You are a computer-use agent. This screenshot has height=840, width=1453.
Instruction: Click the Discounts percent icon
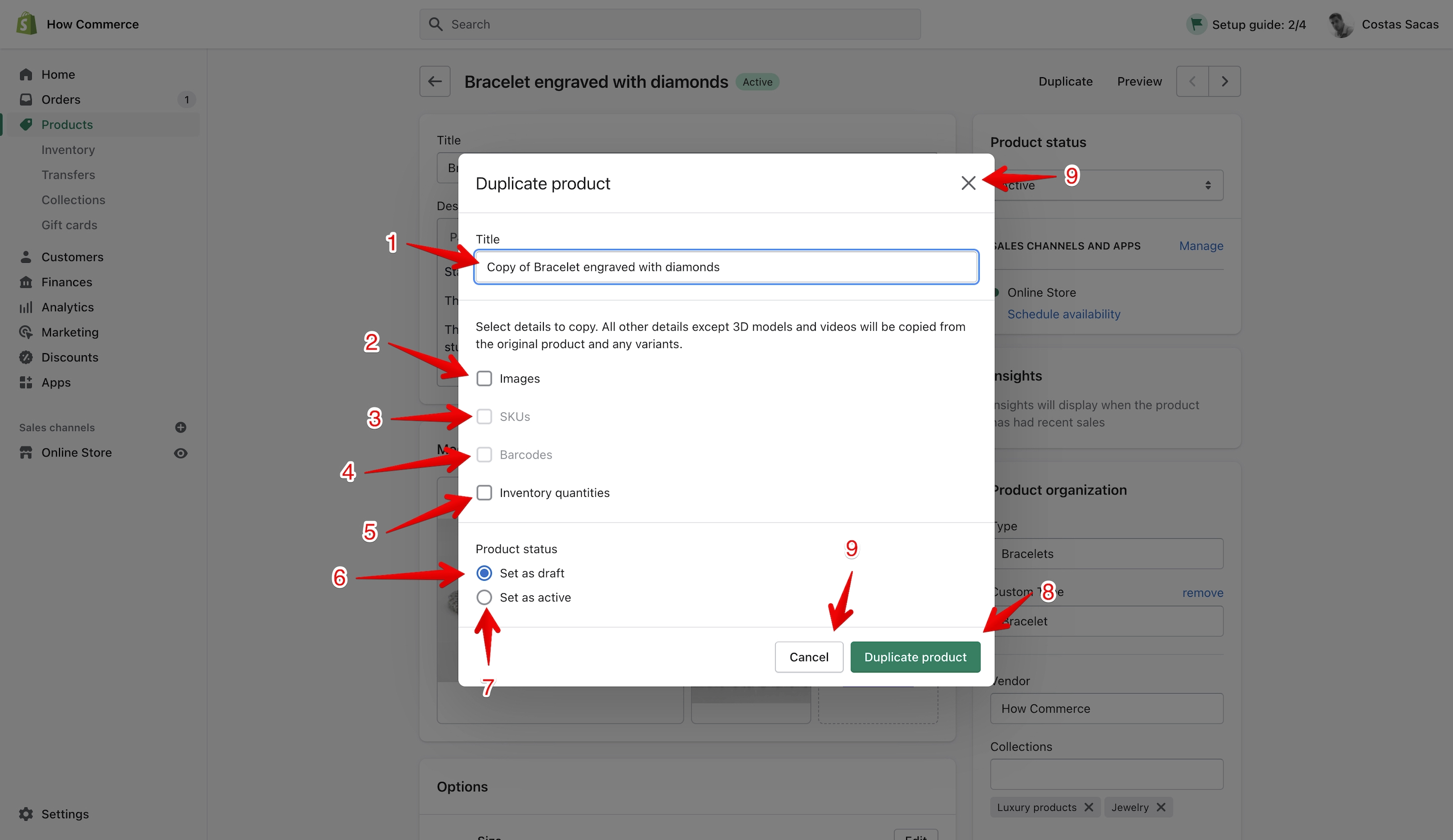(x=26, y=358)
